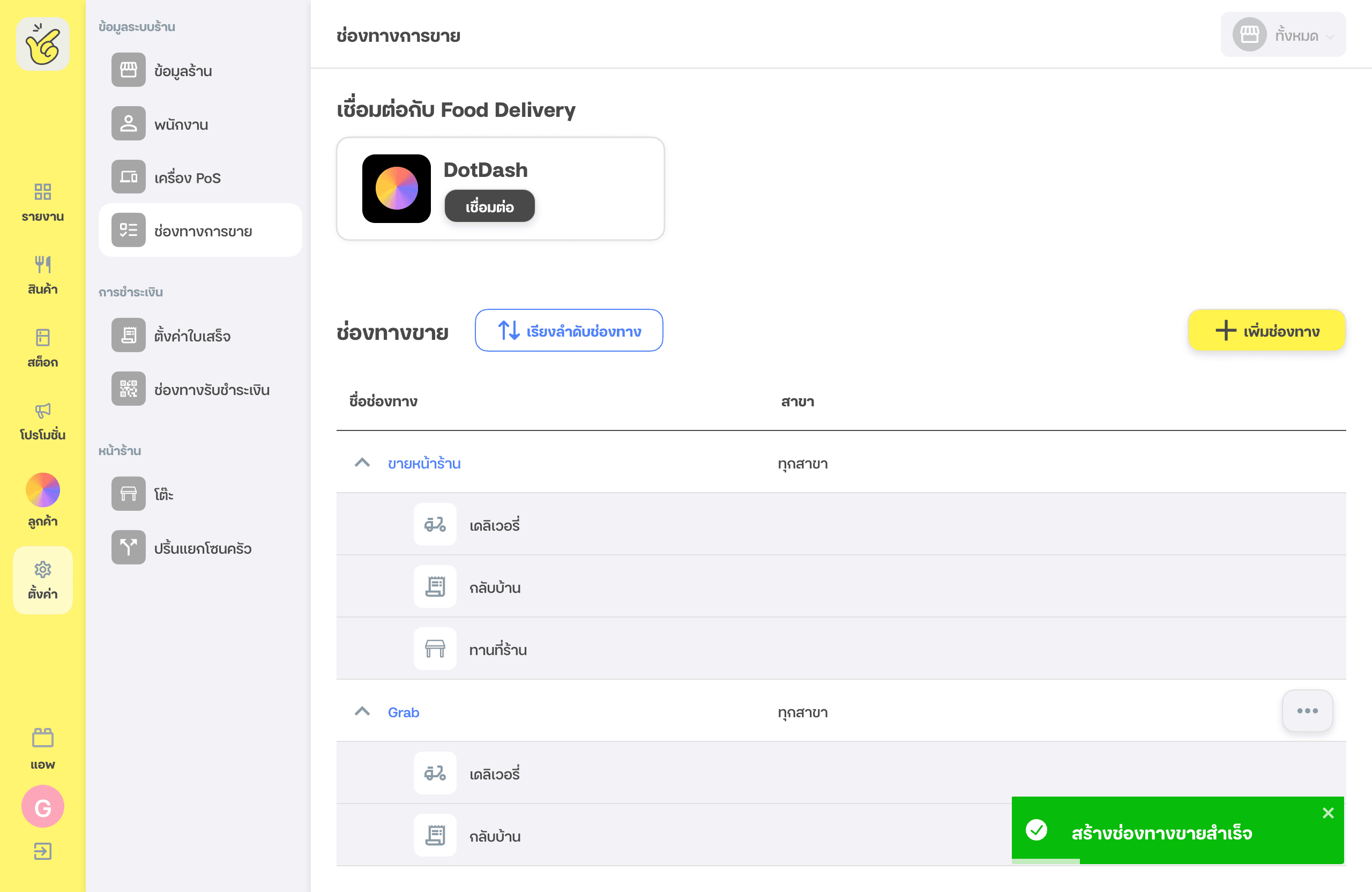Open the ทั้งหมด branch dropdown
The height and width of the screenshot is (892, 1372).
[x=1283, y=35]
